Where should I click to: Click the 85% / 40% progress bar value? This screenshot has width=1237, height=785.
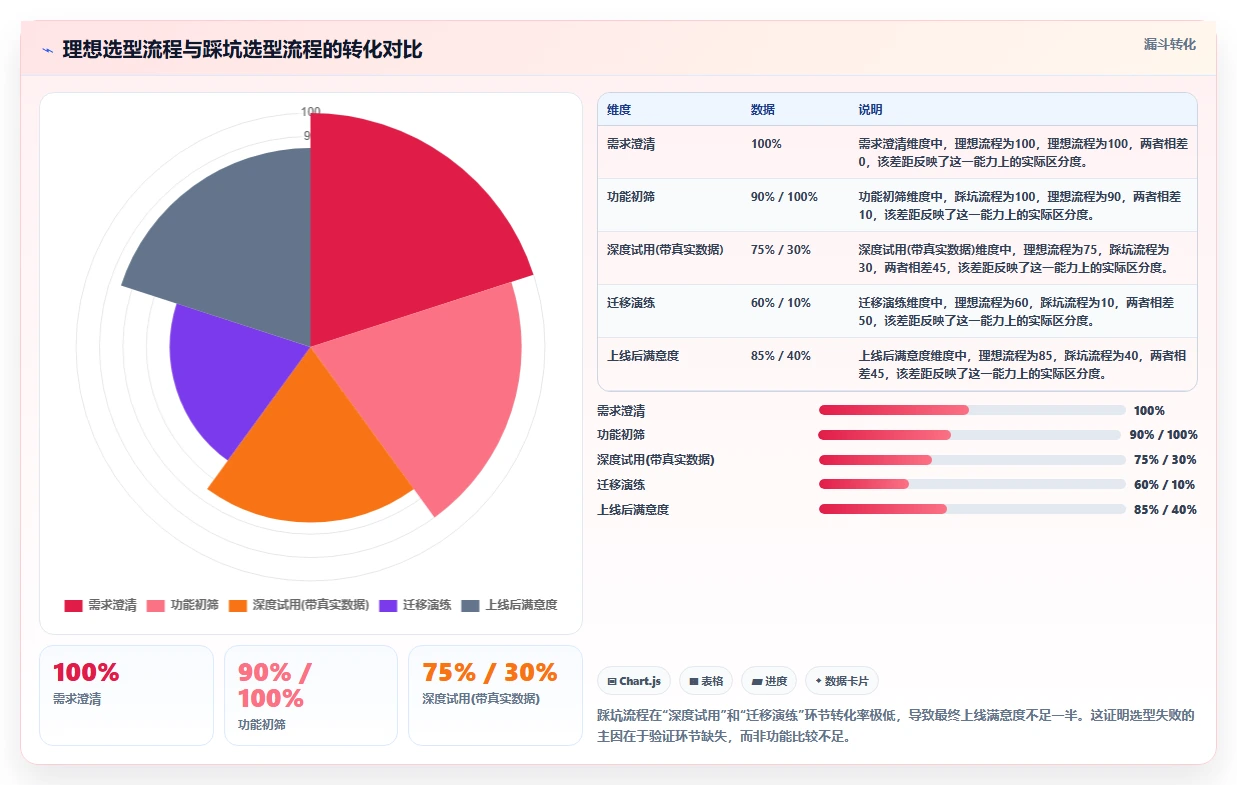(x=1165, y=510)
